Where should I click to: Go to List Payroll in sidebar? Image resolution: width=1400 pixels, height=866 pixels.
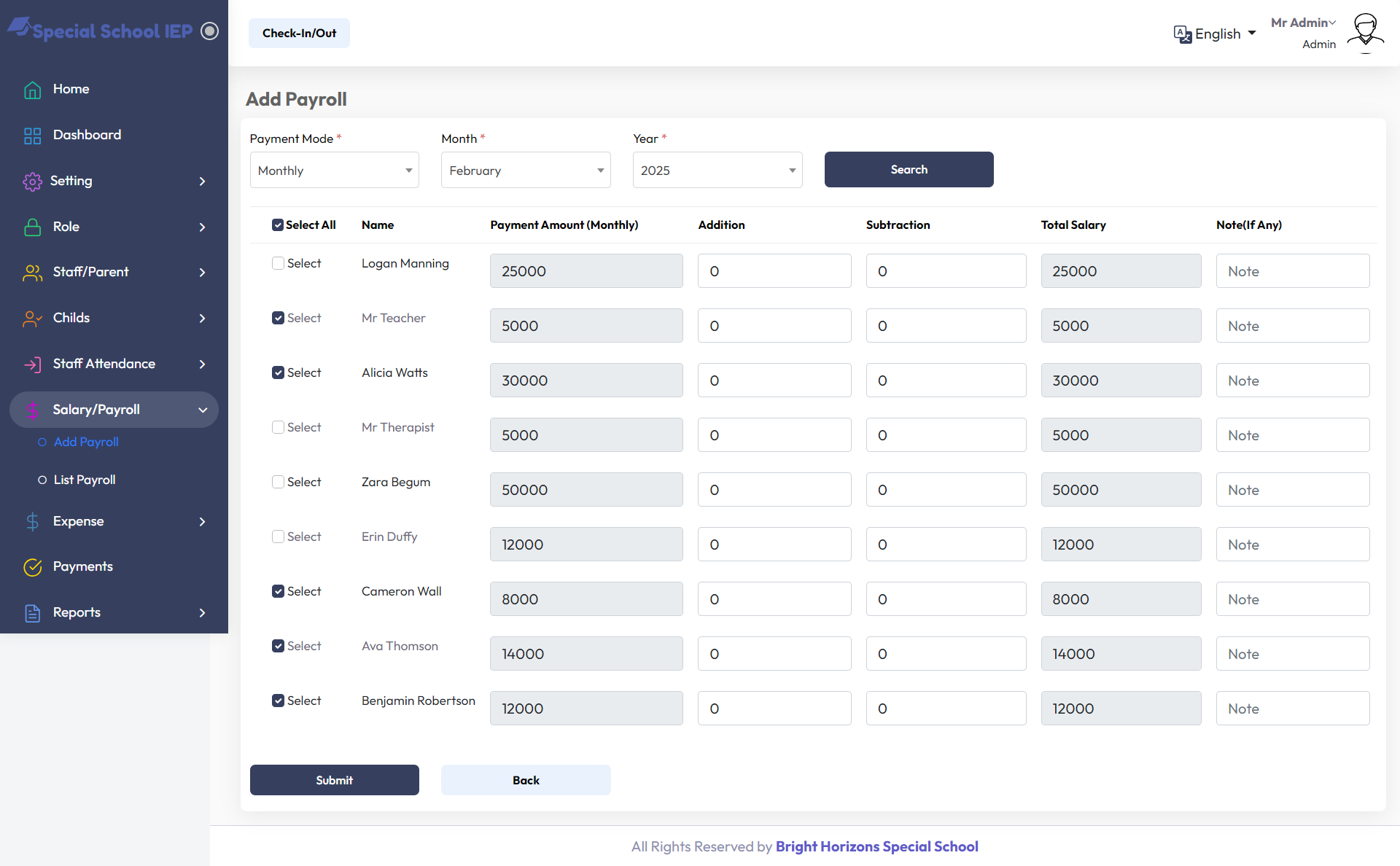click(85, 480)
